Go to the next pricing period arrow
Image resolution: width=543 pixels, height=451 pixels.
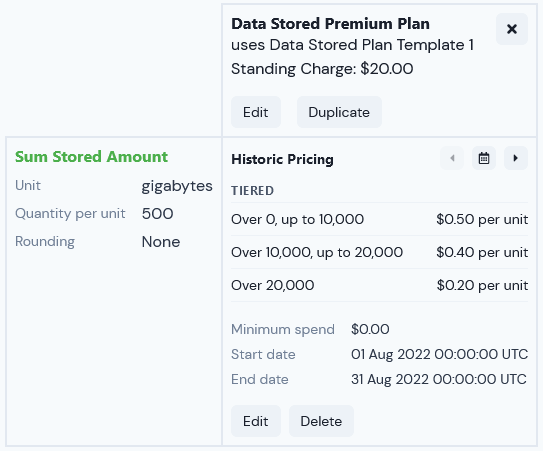(x=516, y=158)
